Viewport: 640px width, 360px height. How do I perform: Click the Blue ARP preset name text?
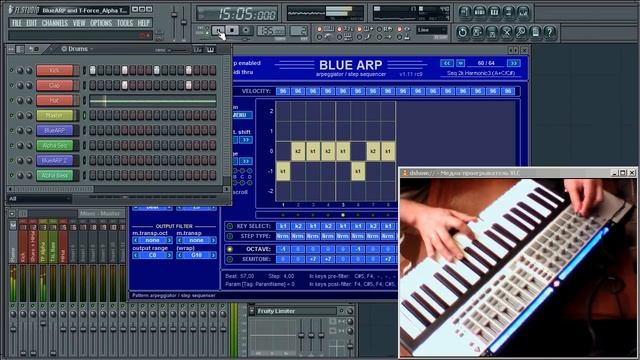click(x=480, y=73)
